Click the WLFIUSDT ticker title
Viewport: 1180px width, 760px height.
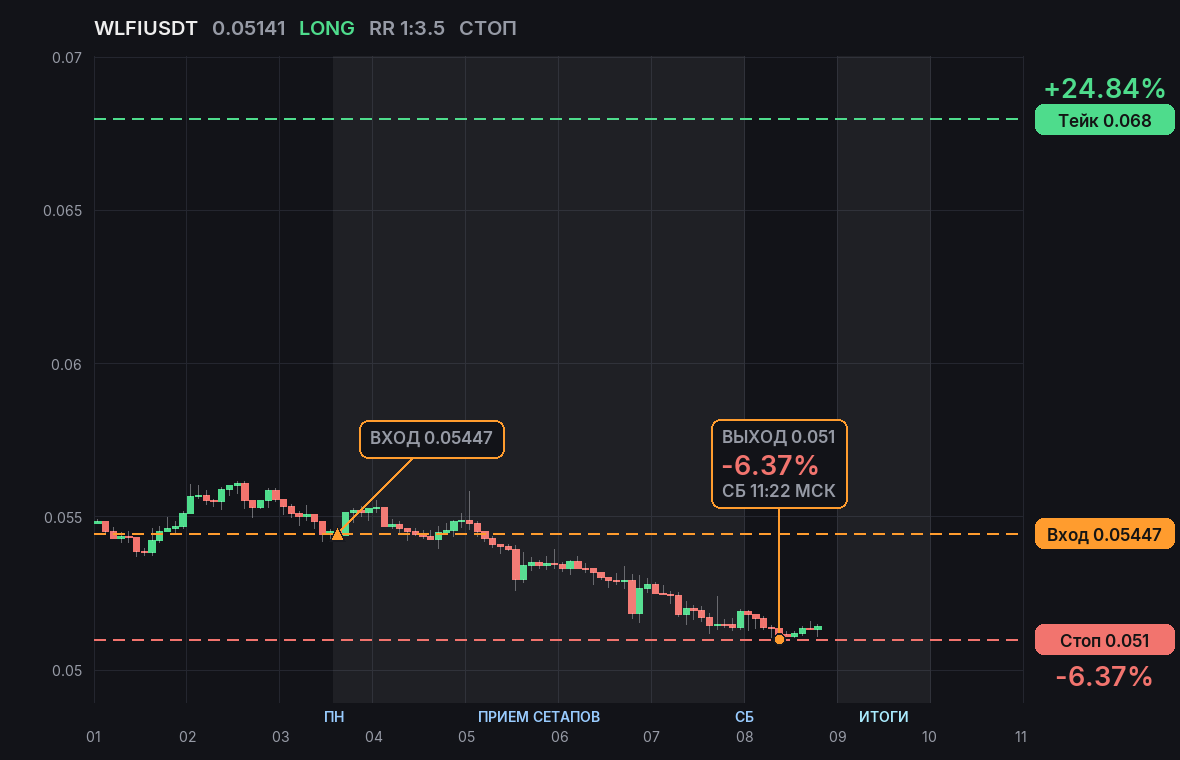click(146, 29)
